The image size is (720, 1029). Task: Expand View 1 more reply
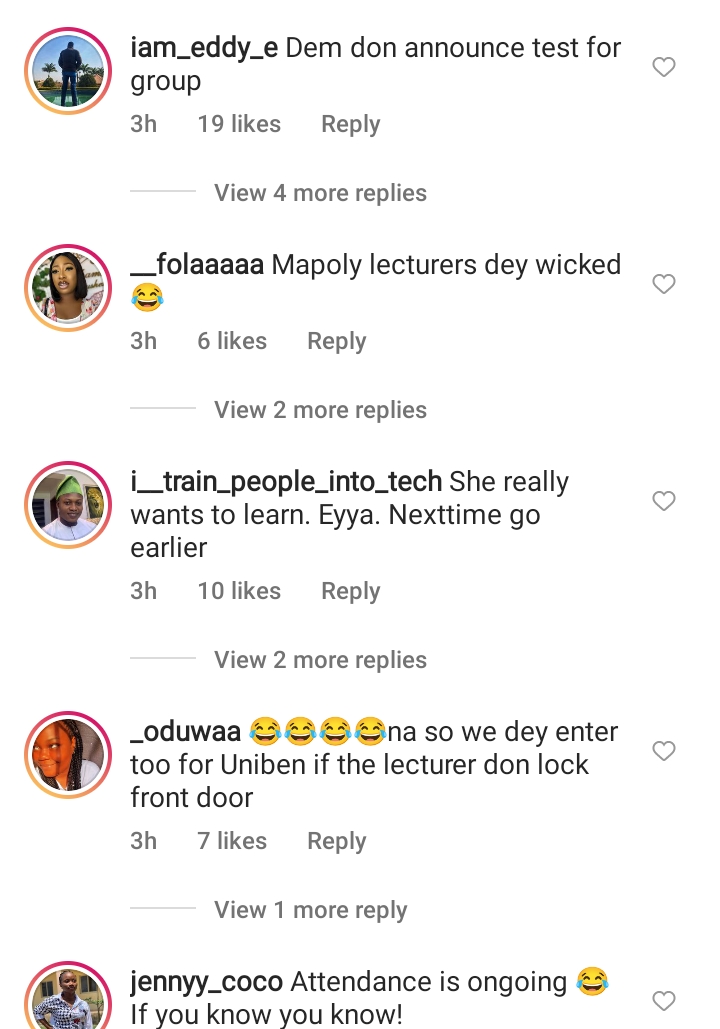pos(310,910)
